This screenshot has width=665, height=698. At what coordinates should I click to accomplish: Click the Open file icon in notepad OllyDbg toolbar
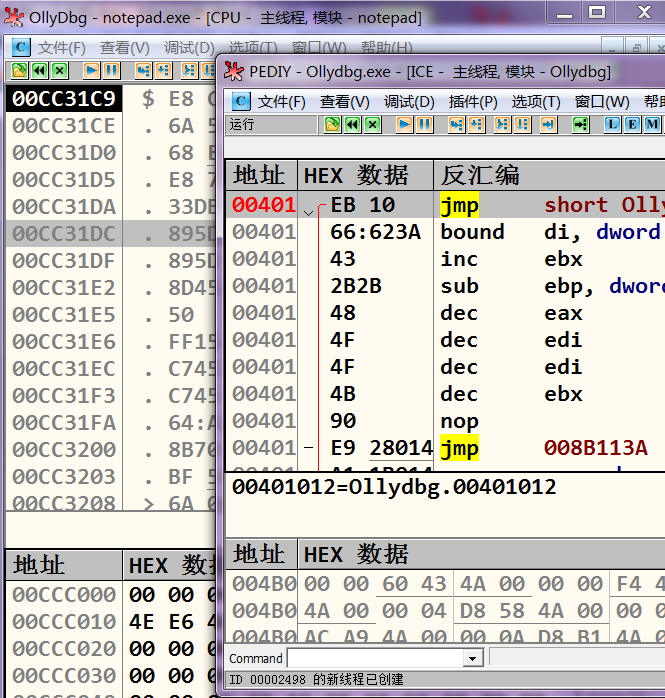point(19,70)
